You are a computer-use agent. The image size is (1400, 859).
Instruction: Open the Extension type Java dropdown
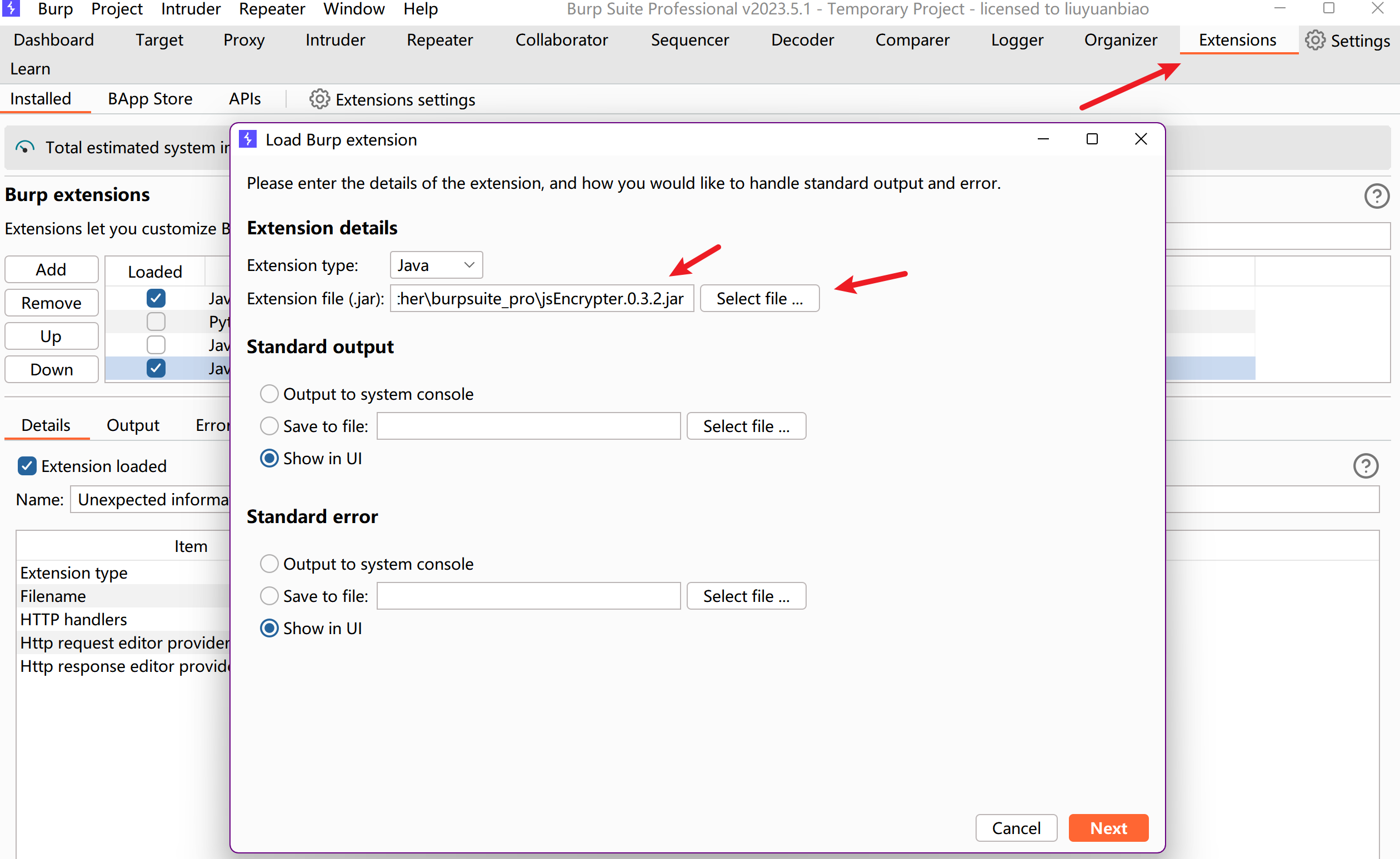coord(436,265)
